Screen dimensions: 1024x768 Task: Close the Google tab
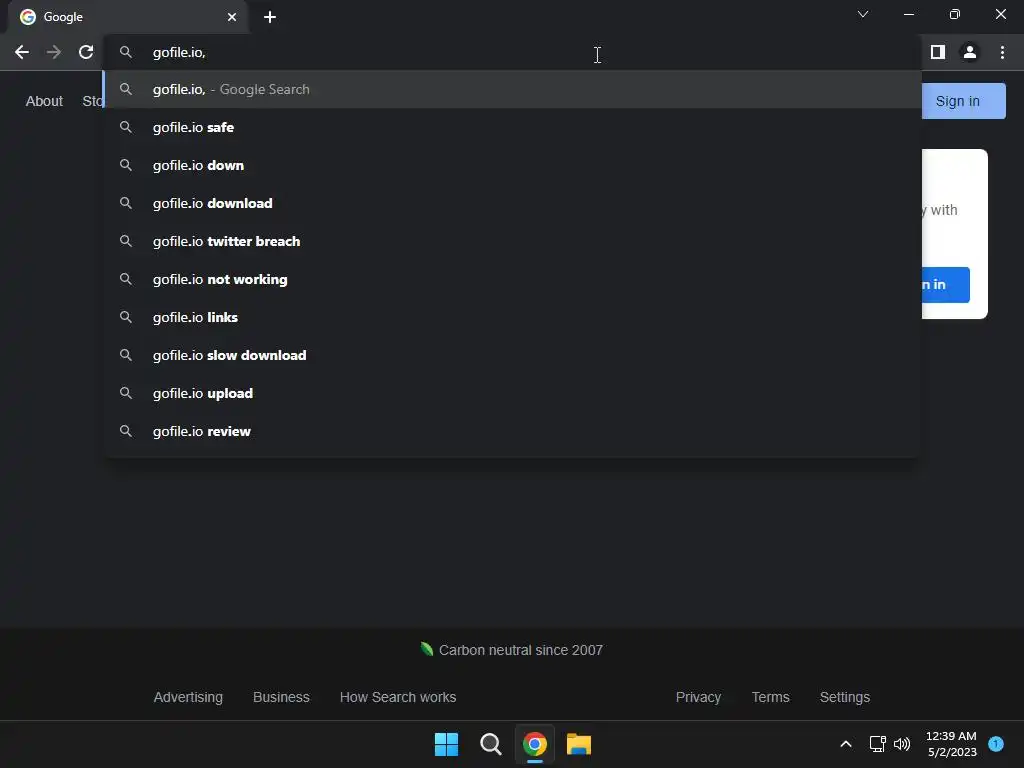(232, 17)
